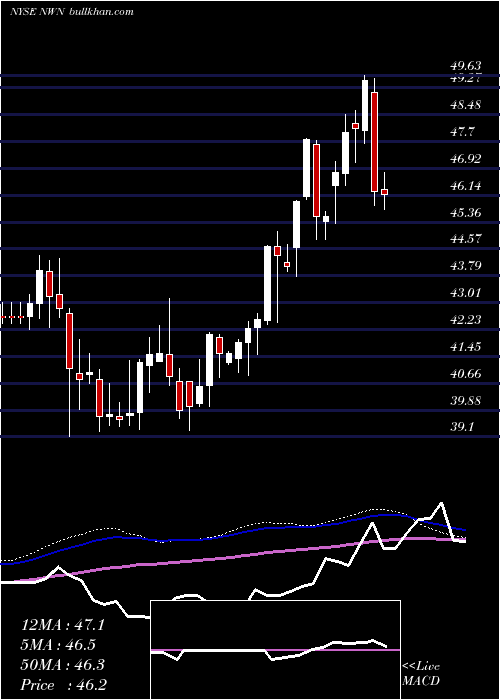Viewport: 500px width, 700px height.
Task: Click the 50MA : 46.3 readout
Action: 63,664
